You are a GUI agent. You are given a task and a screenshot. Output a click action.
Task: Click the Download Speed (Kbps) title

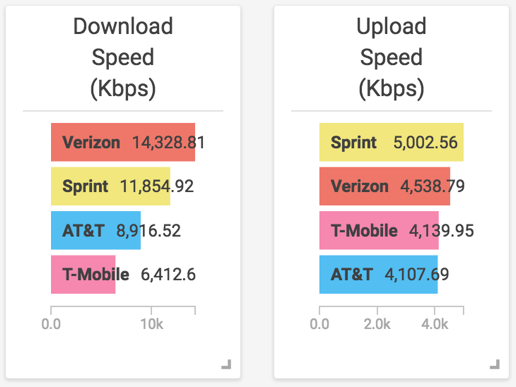point(123,58)
